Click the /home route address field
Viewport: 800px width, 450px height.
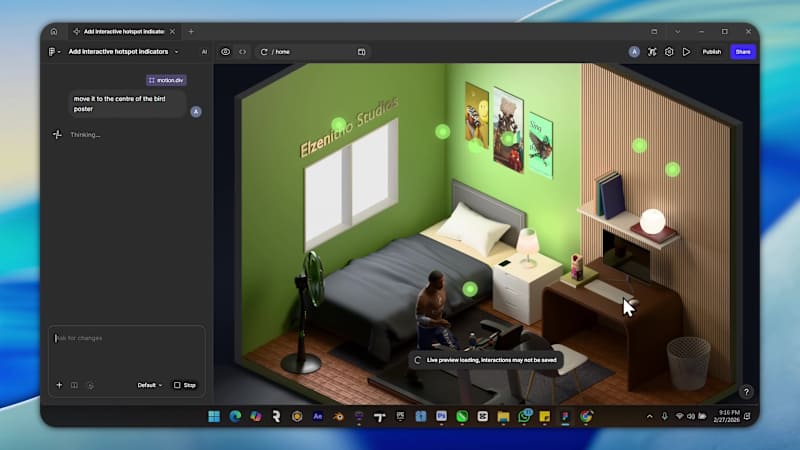click(x=311, y=52)
